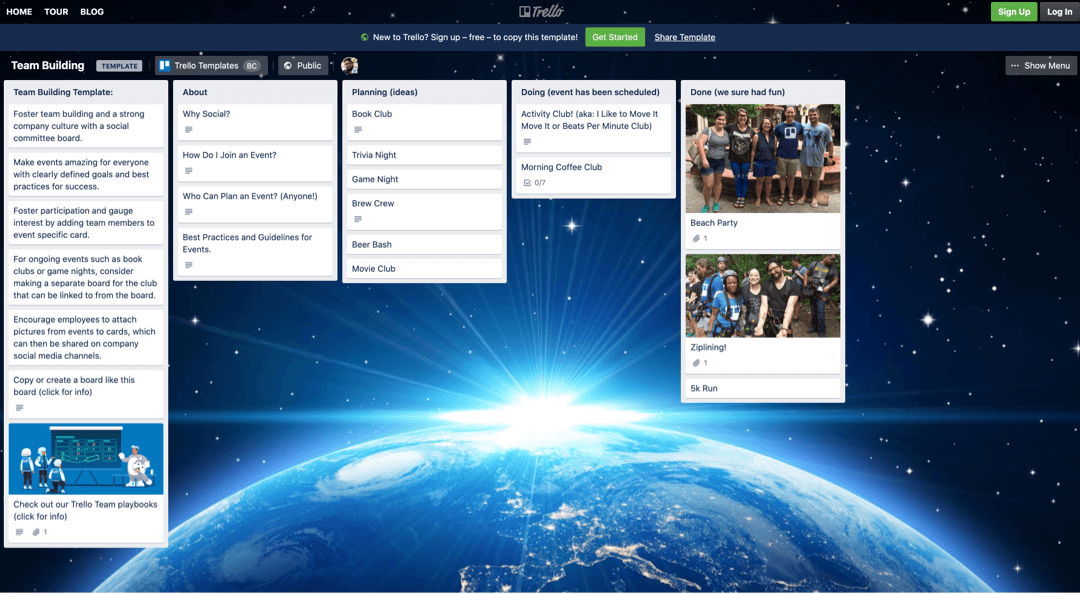Click the Beach Party photo thumbnail

tap(762, 157)
